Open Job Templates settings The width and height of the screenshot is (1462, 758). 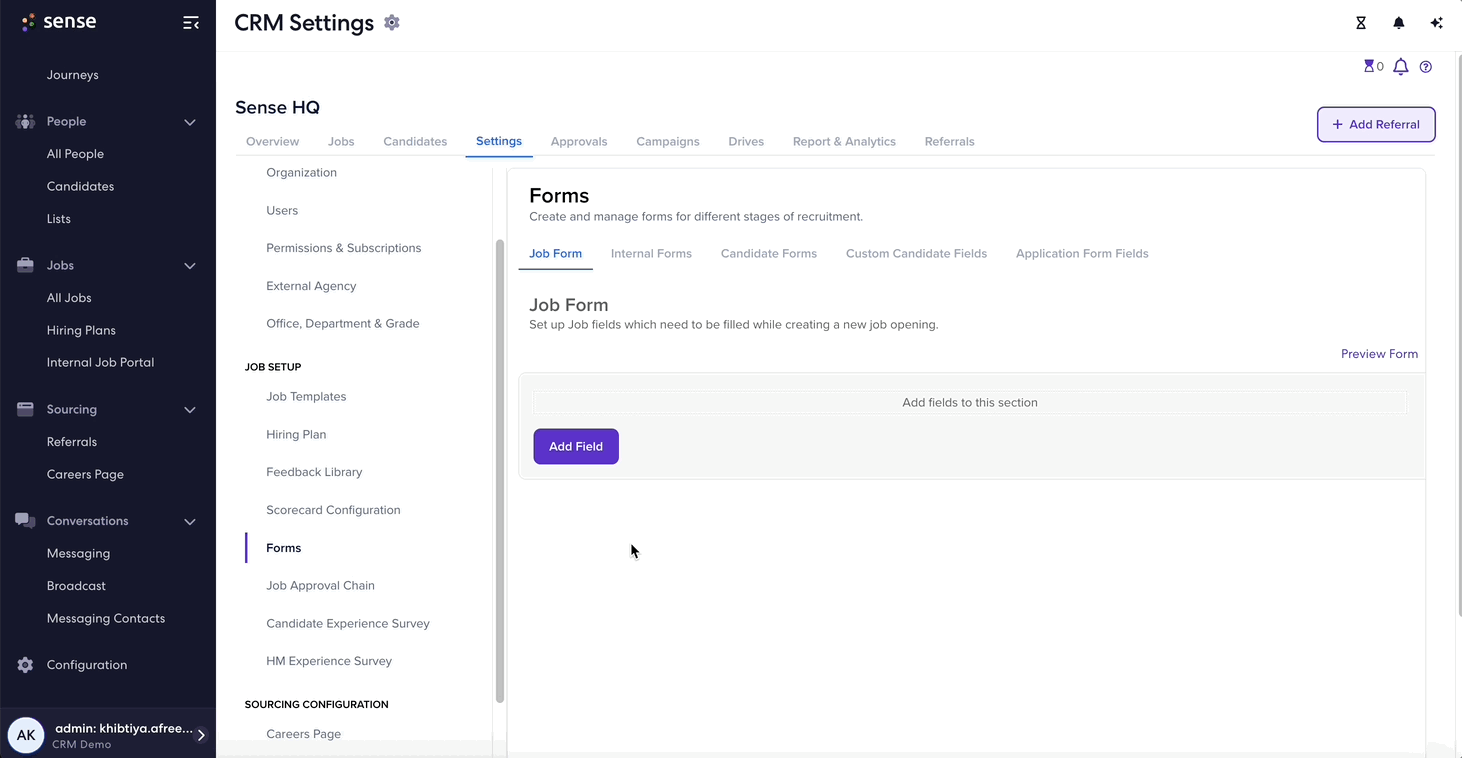coord(306,397)
